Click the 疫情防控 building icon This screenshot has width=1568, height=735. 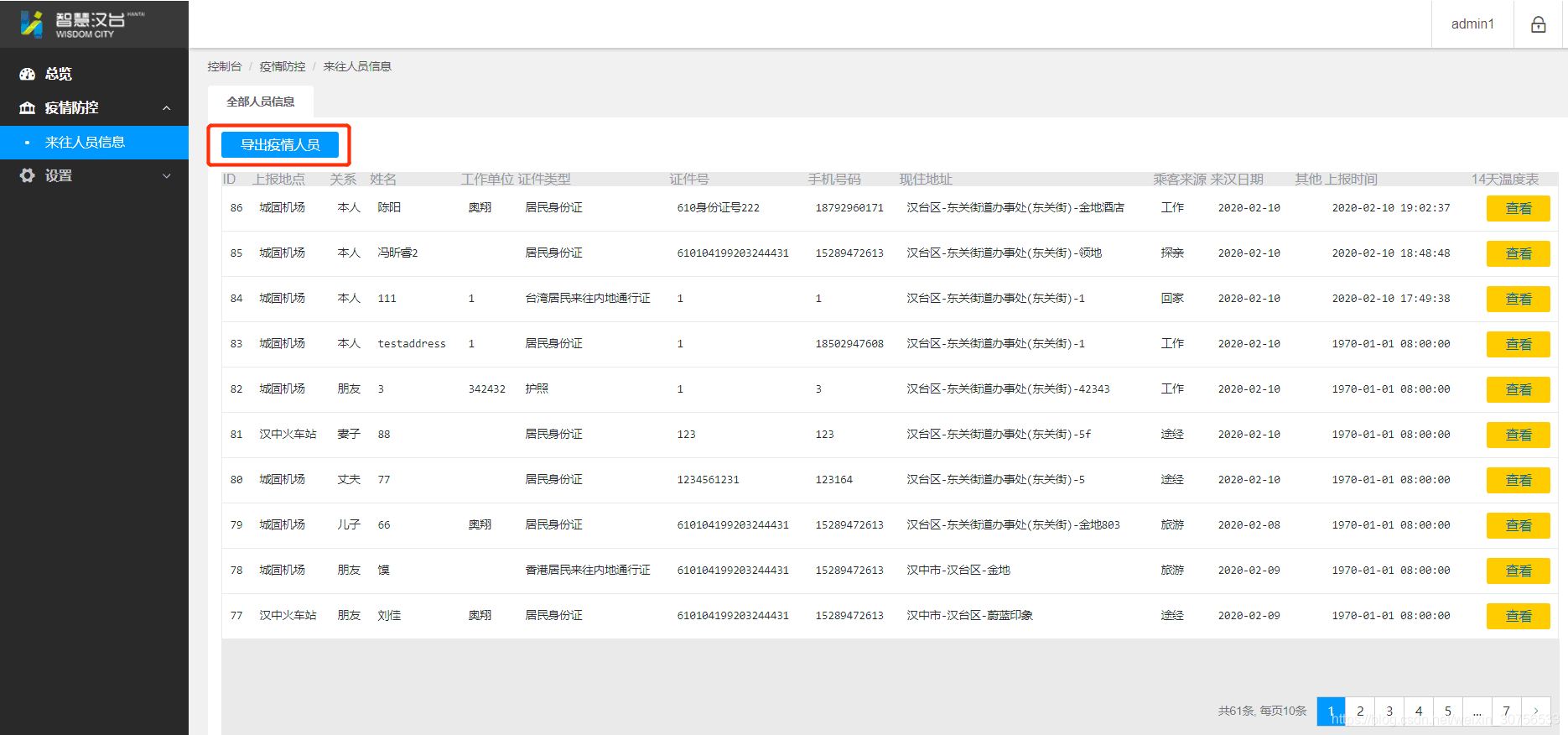click(x=28, y=107)
